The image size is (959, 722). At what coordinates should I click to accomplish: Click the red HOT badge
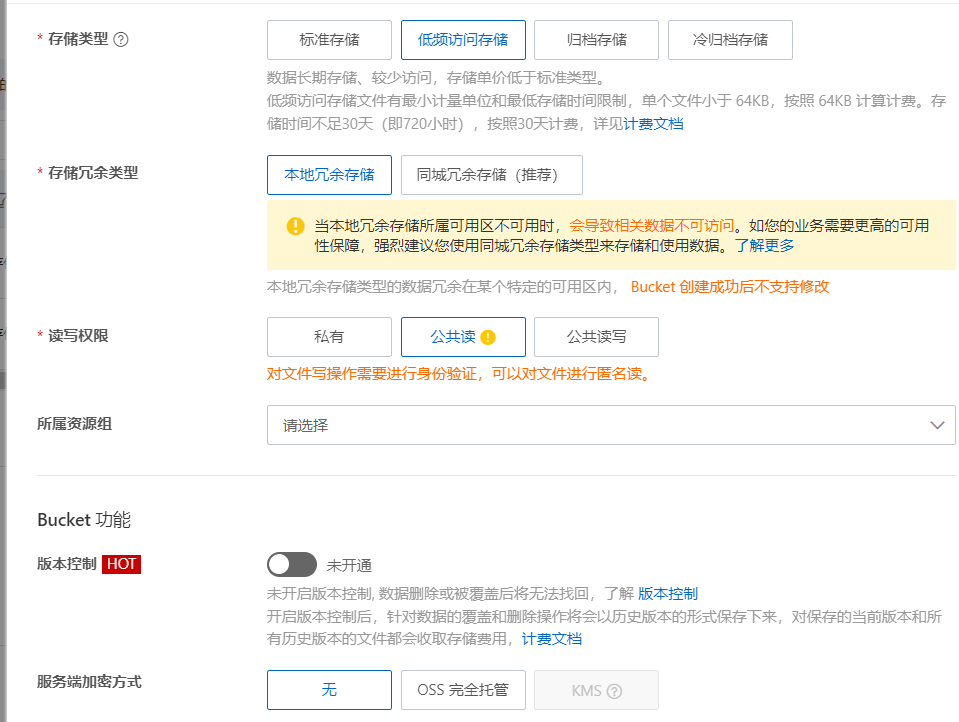click(x=121, y=564)
